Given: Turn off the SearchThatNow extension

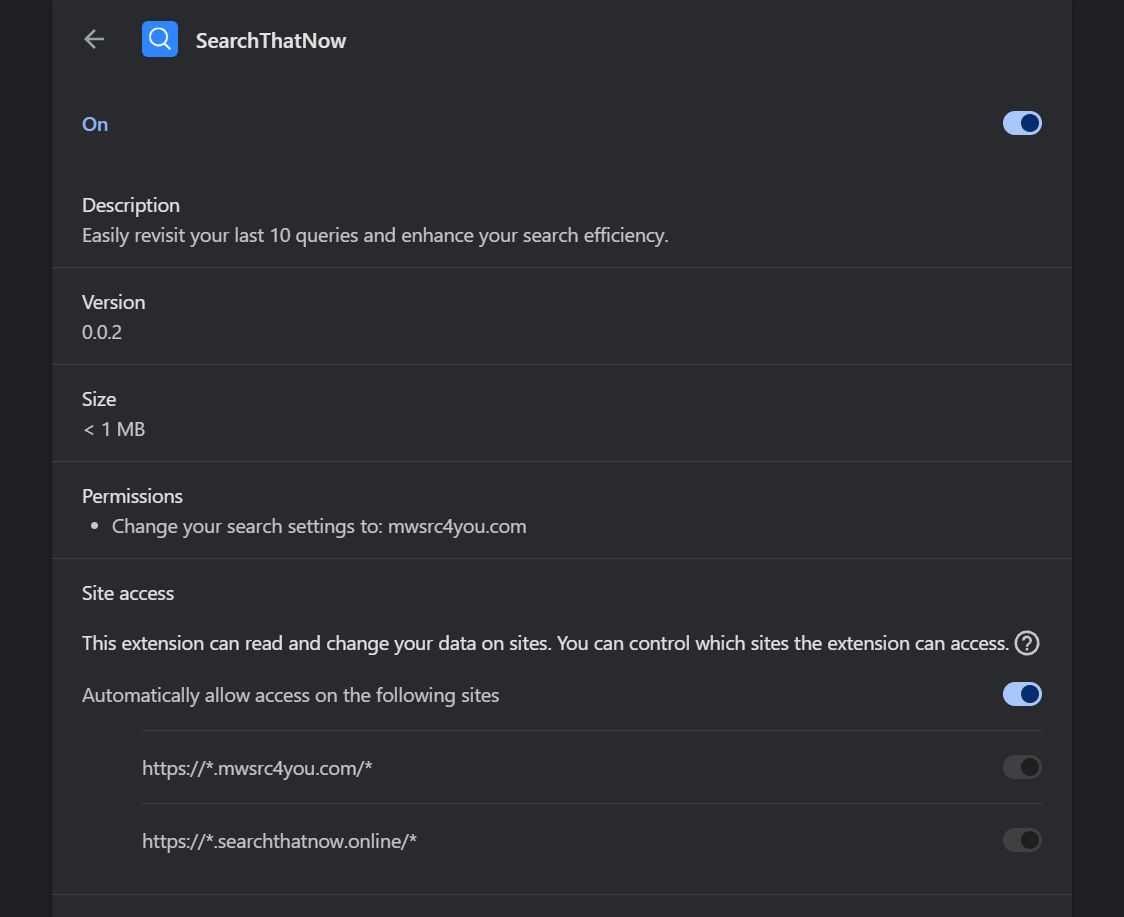Looking at the screenshot, I should point(1022,122).
